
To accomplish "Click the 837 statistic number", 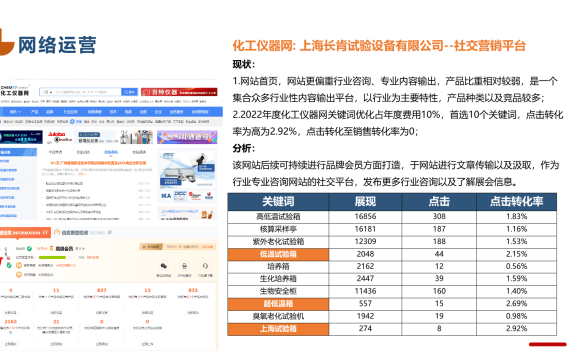I will click(x=101, y=290).
